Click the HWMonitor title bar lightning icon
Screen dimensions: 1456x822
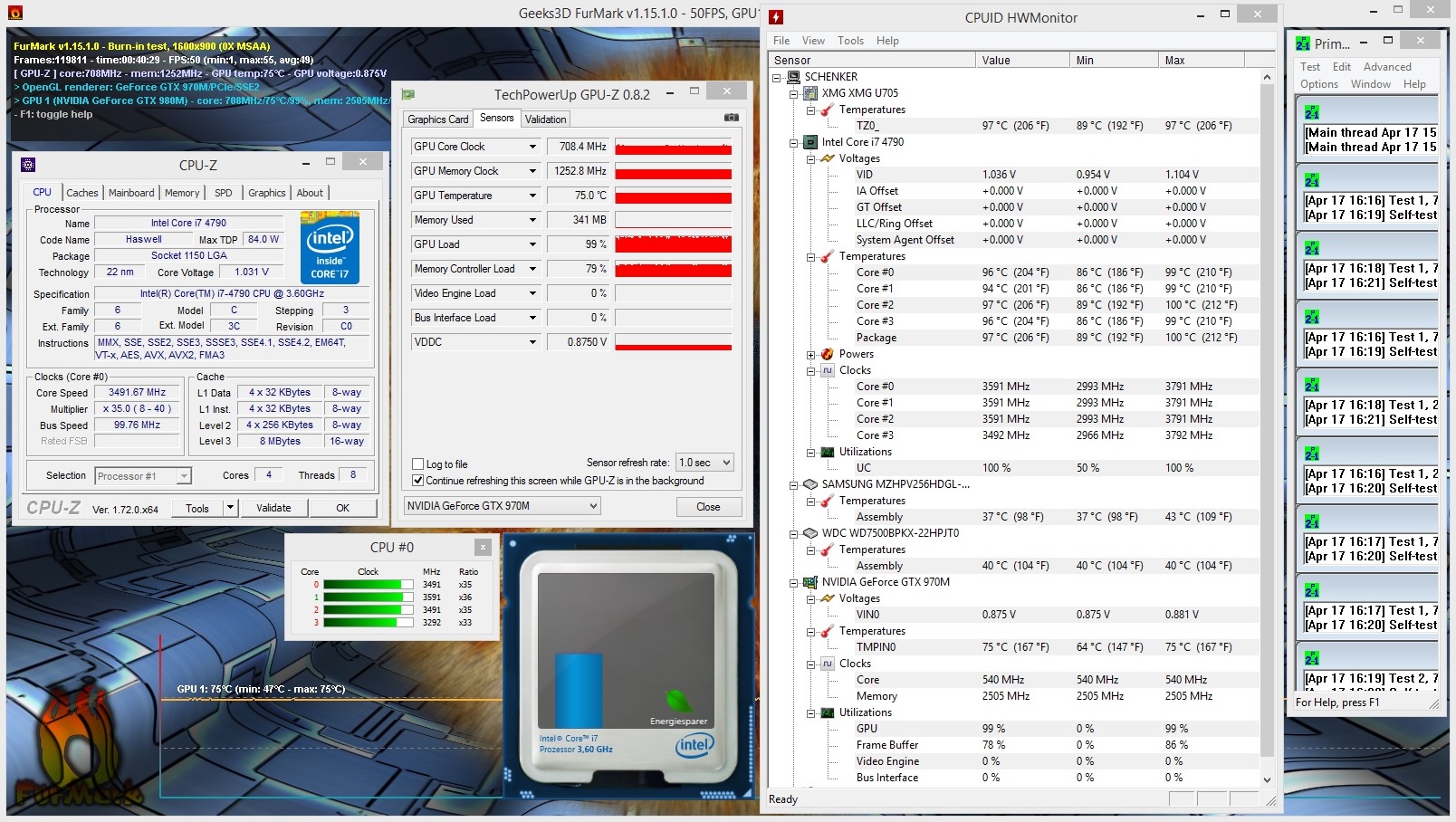click(776, 17)
